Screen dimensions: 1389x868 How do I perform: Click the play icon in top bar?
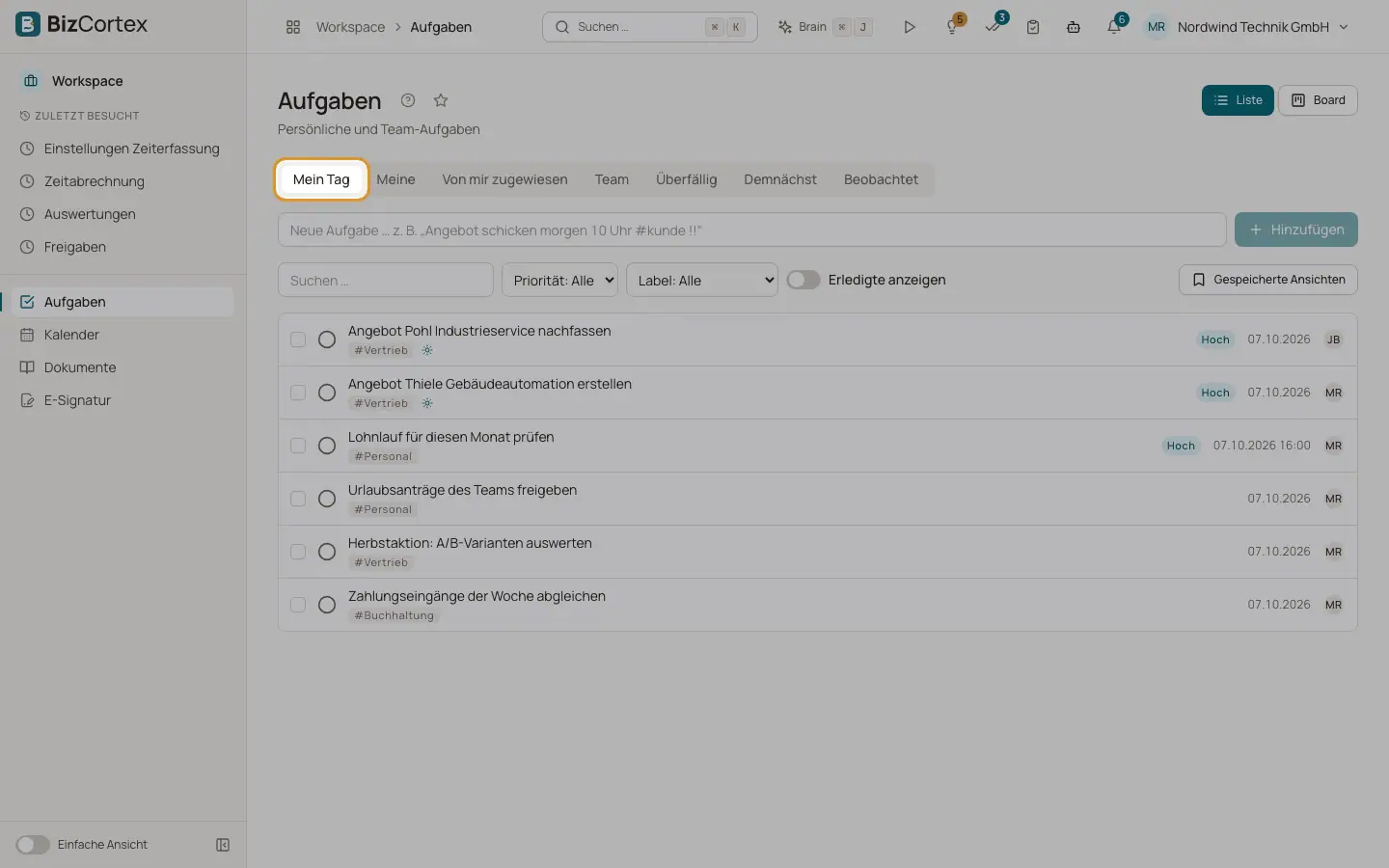[909, 27]
